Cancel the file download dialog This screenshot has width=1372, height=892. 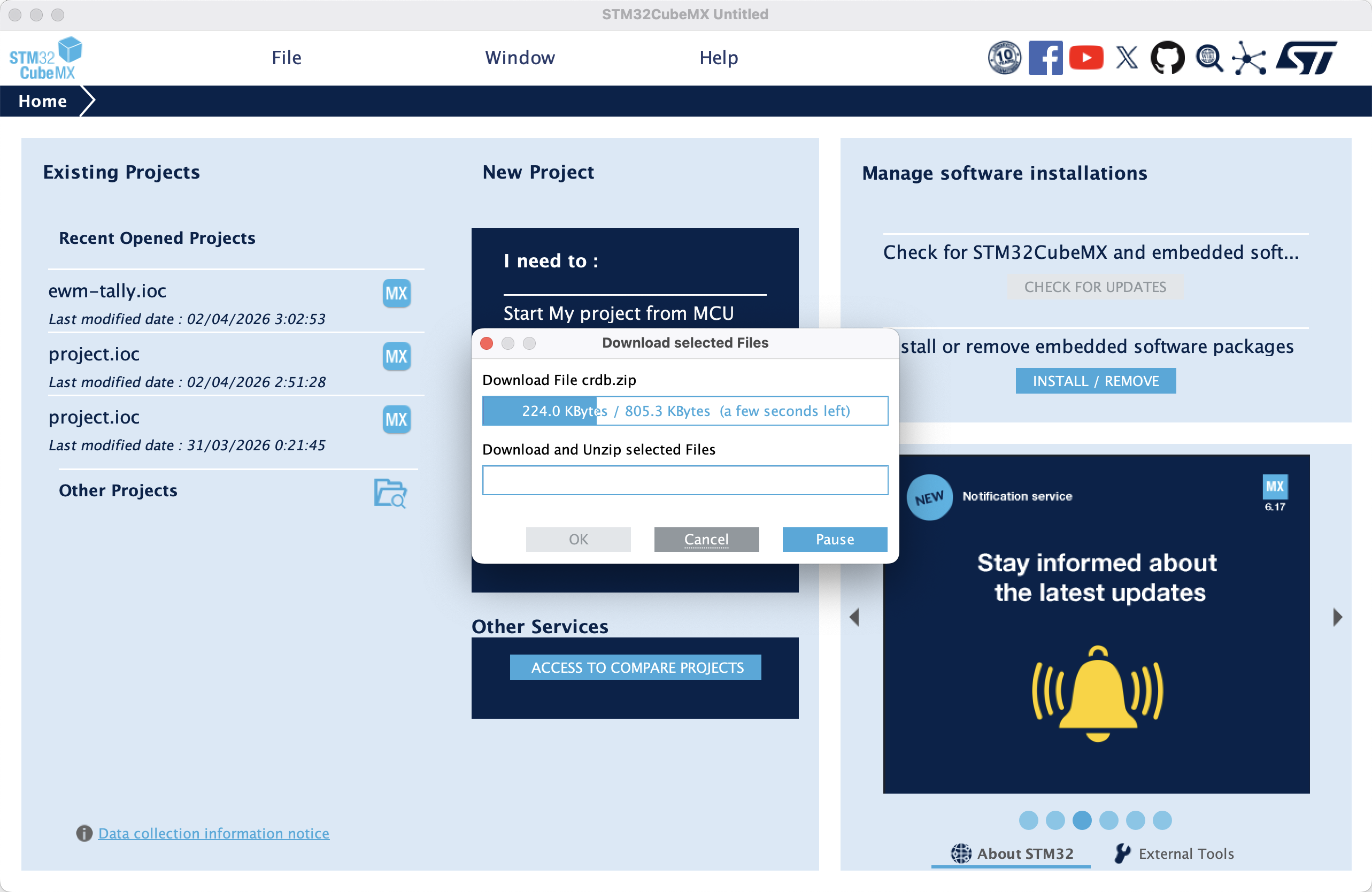[x=706, y=539]
